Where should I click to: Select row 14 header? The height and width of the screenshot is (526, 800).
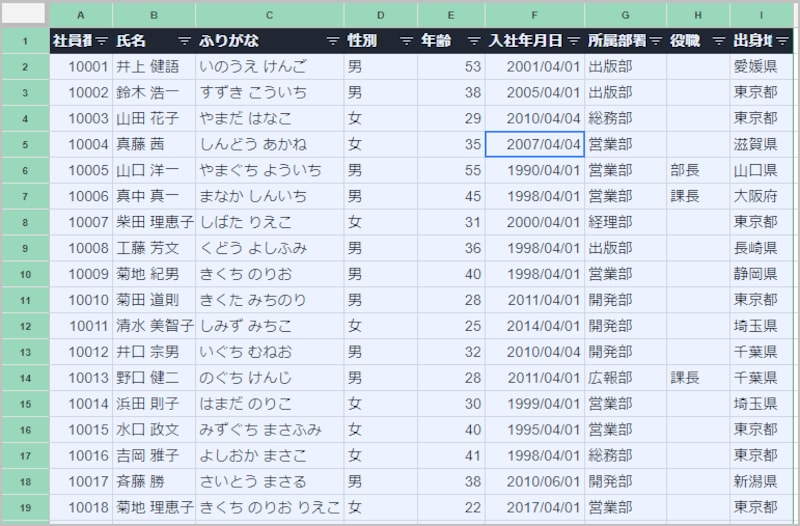(x=26, y=378)
